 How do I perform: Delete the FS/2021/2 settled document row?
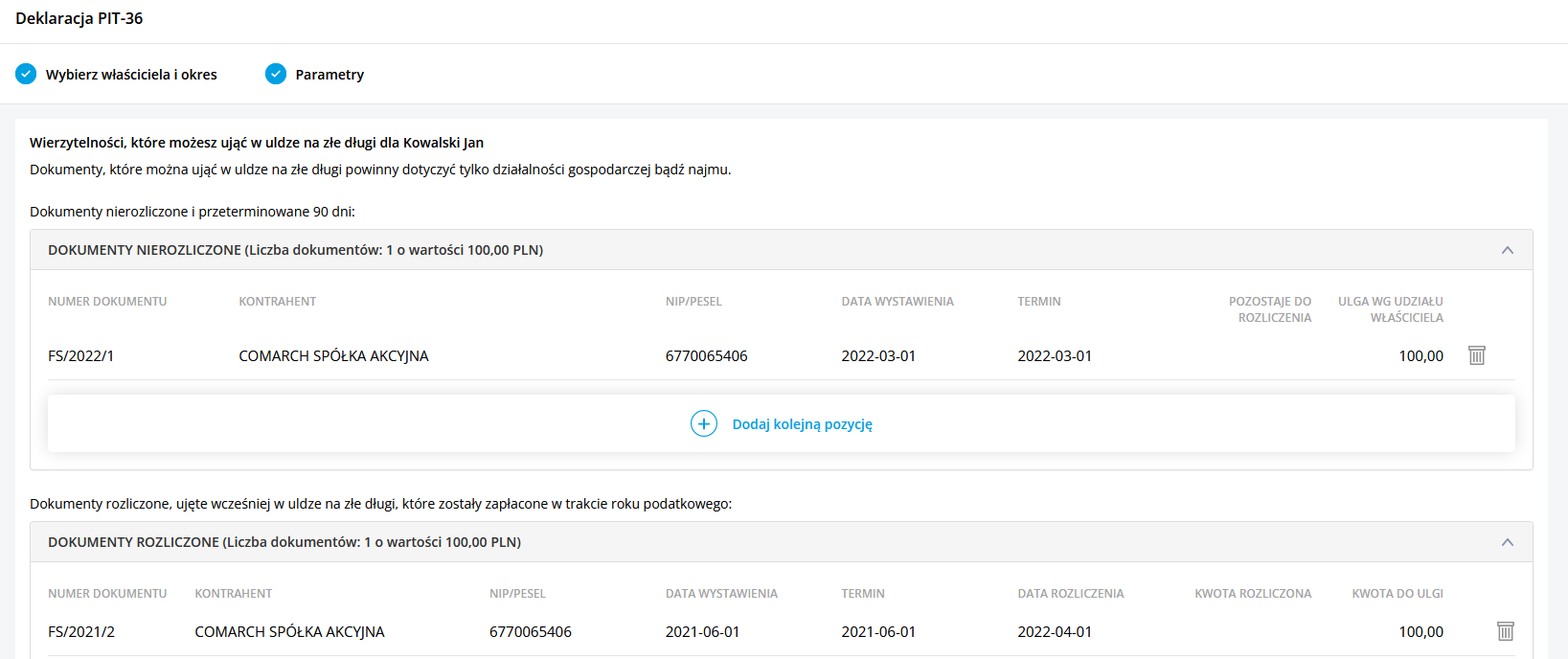click(x=1505, y=631)
